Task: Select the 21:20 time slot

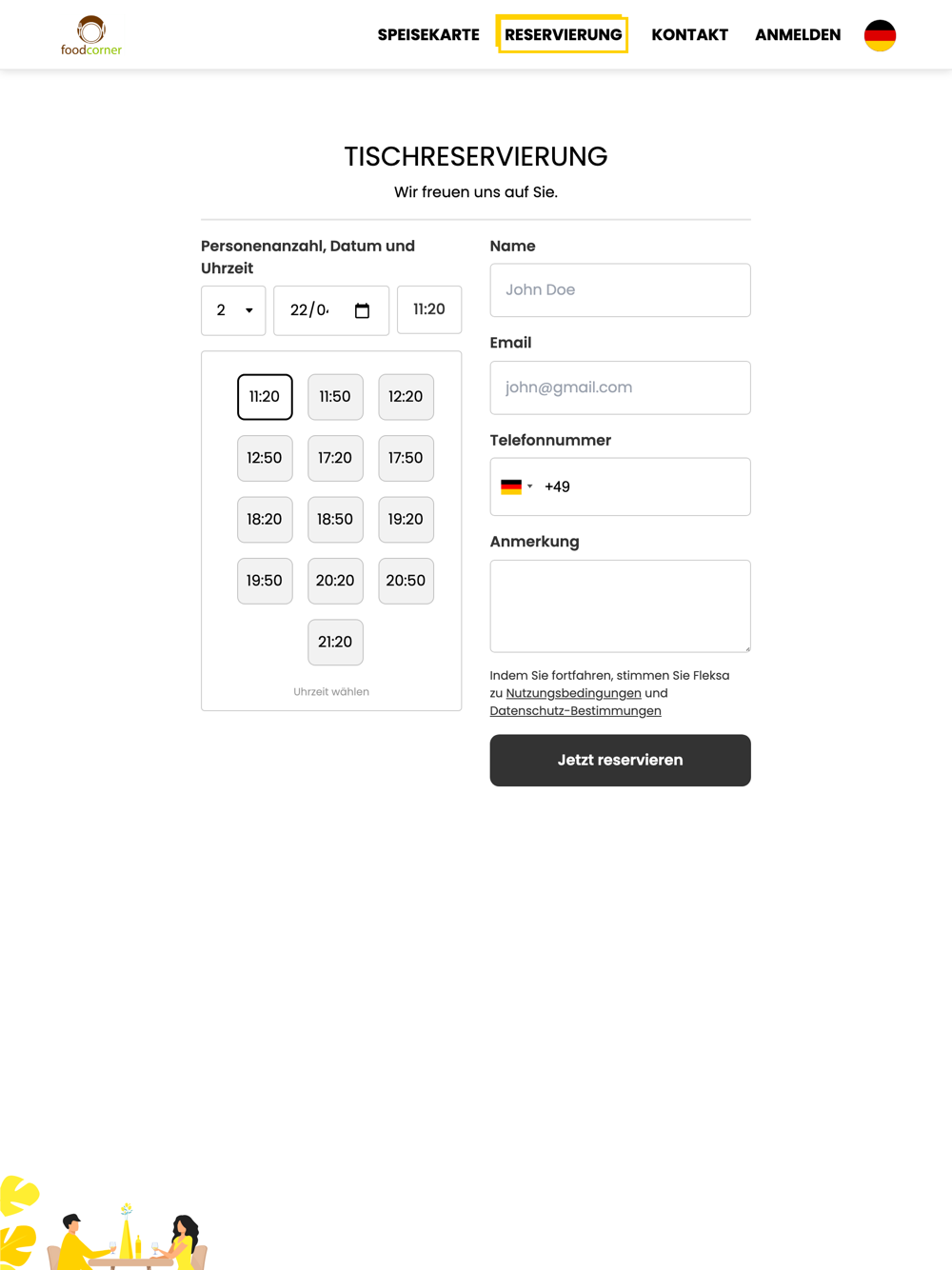Action: (x=335, y=643)
